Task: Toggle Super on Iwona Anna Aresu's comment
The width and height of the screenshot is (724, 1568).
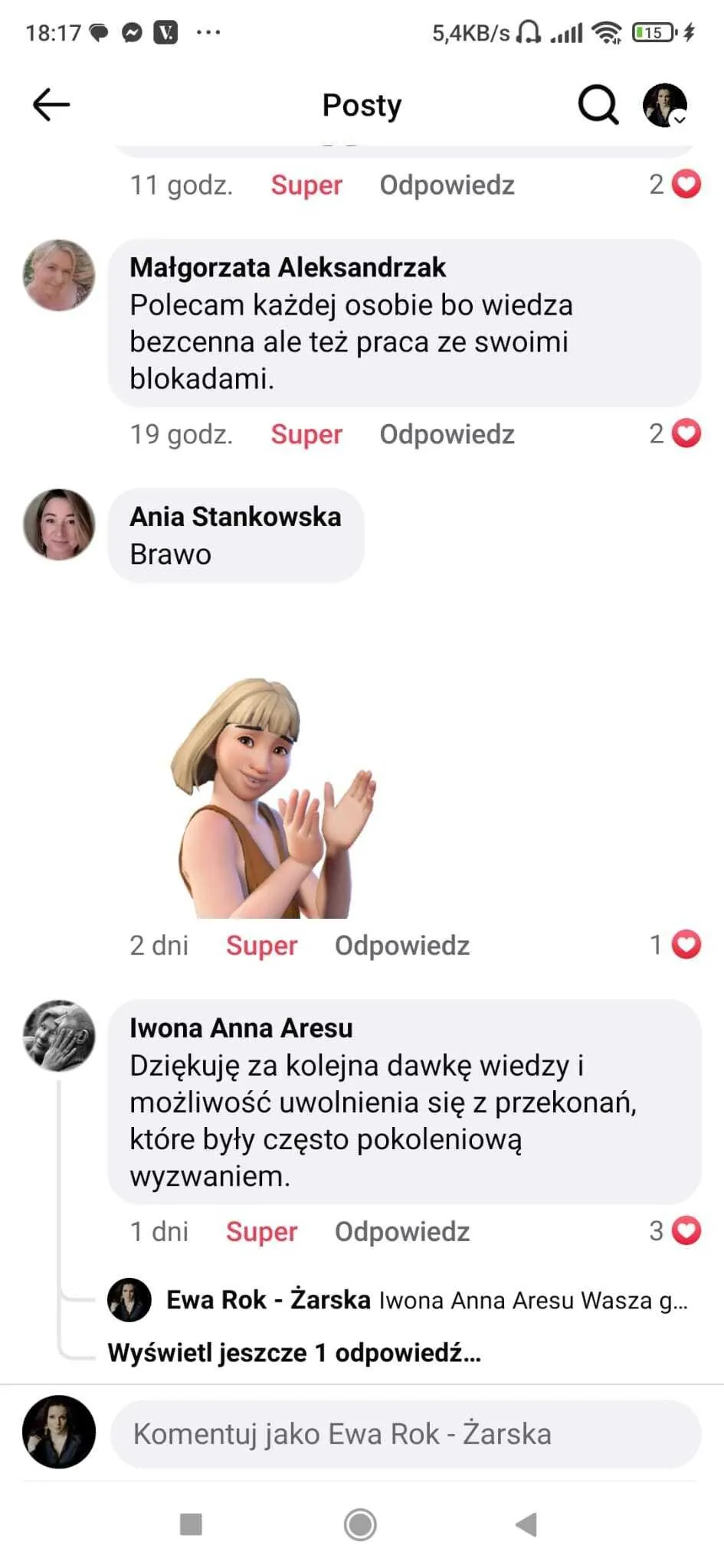Action: (261, 1231)
